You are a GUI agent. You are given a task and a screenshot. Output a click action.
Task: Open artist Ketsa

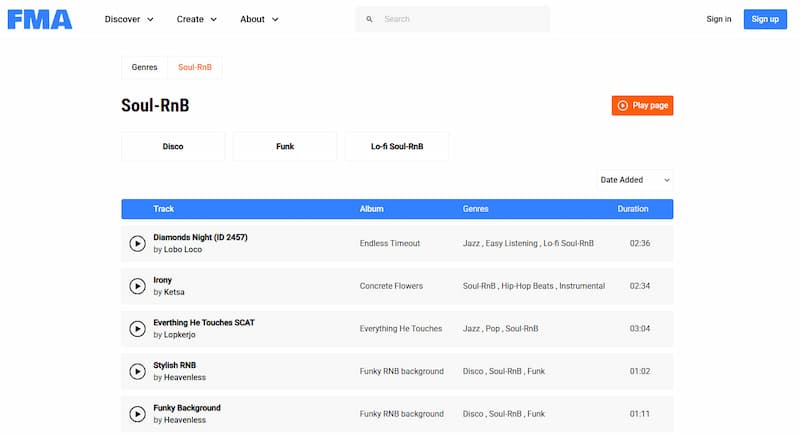(x=174, y=292)
